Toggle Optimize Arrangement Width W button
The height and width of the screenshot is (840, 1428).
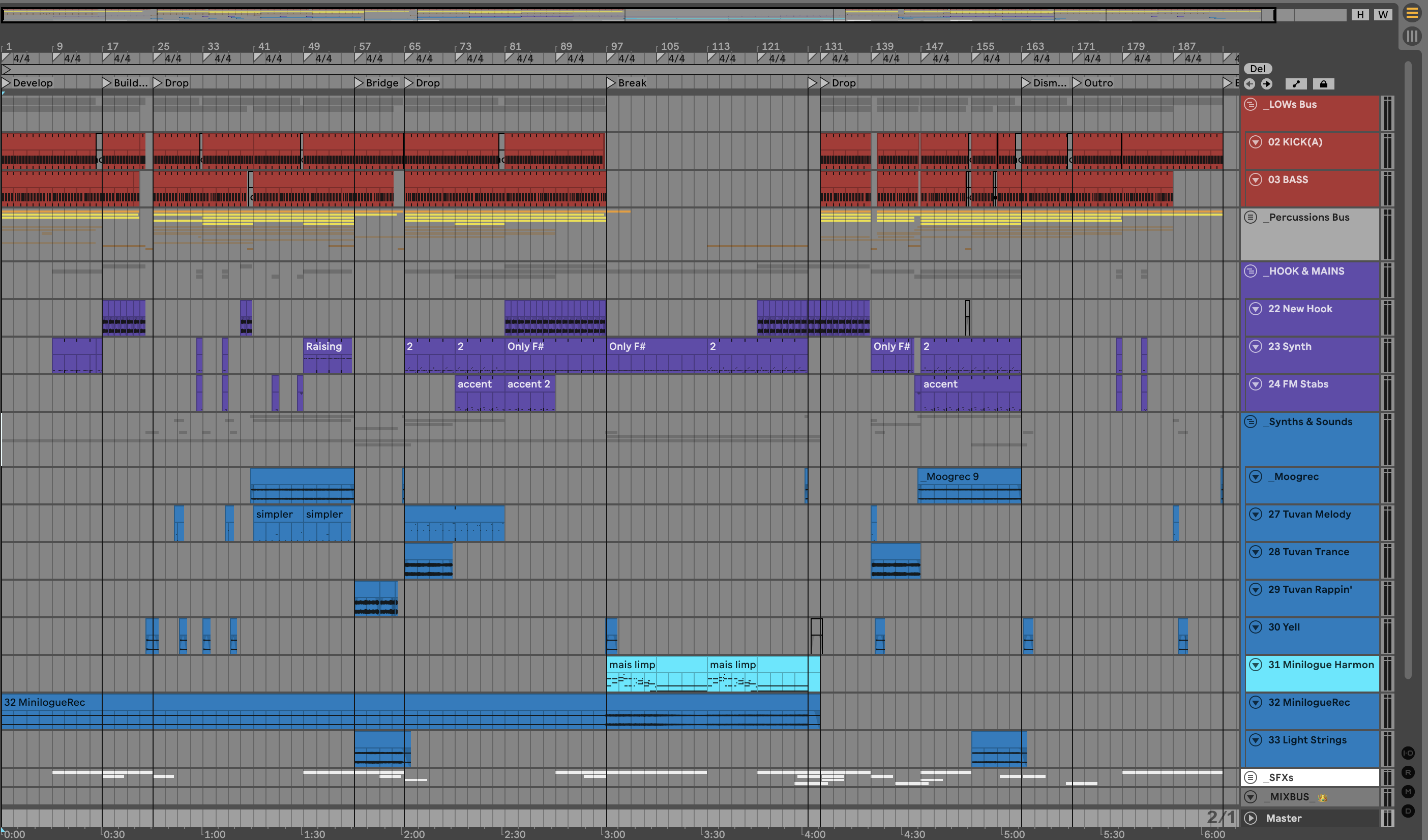pyautogui.click(x=1383, y=15)
